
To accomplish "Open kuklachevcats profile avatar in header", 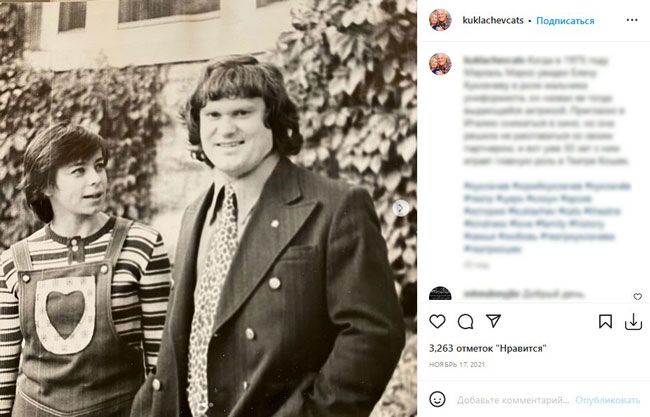I will click(440, 20).
